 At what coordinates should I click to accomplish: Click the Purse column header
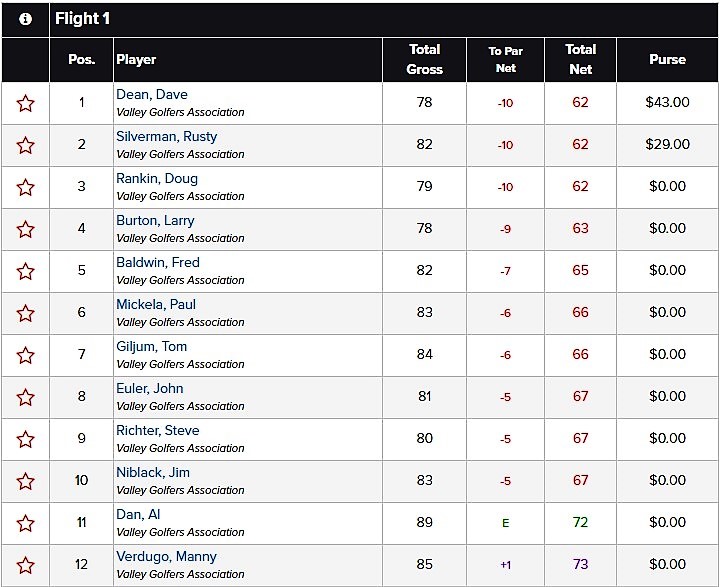coord(667,59)
